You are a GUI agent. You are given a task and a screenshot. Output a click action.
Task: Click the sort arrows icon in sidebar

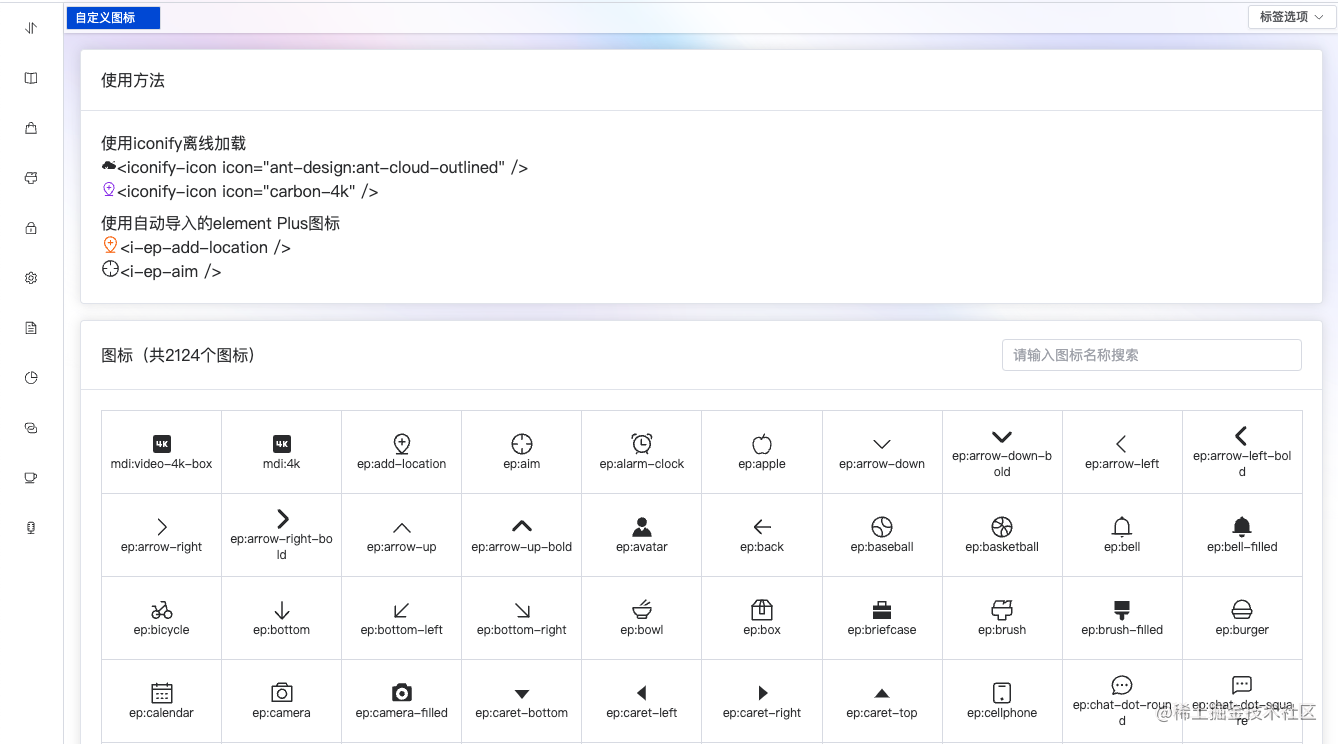point(31,28)
